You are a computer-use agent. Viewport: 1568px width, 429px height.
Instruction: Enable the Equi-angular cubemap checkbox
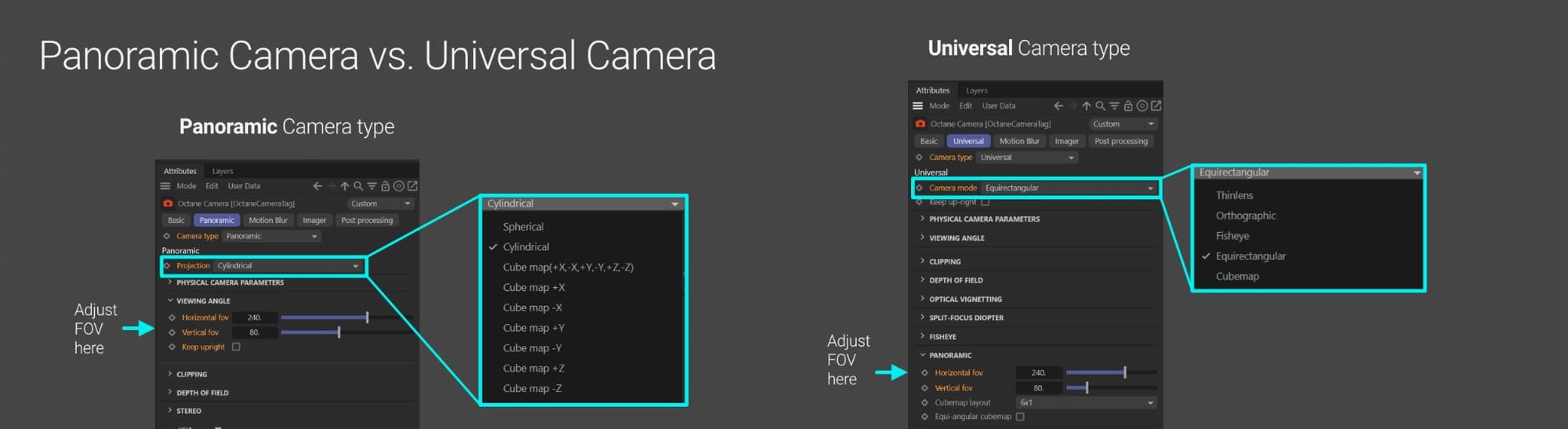[x=1020, y=416]
